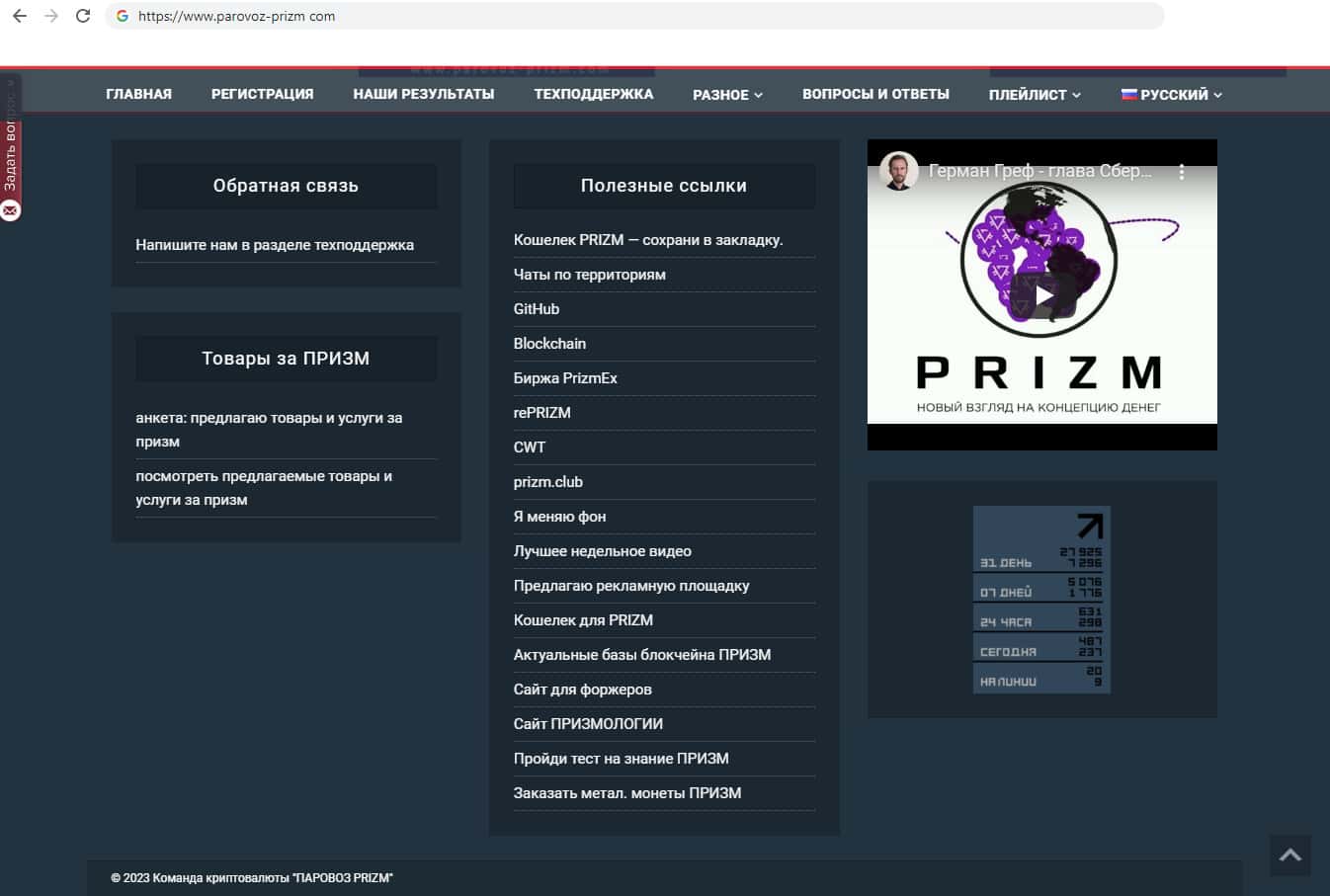Image resolution: width=1330 pixels, height=896 pixels.
Task: Open 'Кошелек для PRIZM' link
Action: [583, 620]
